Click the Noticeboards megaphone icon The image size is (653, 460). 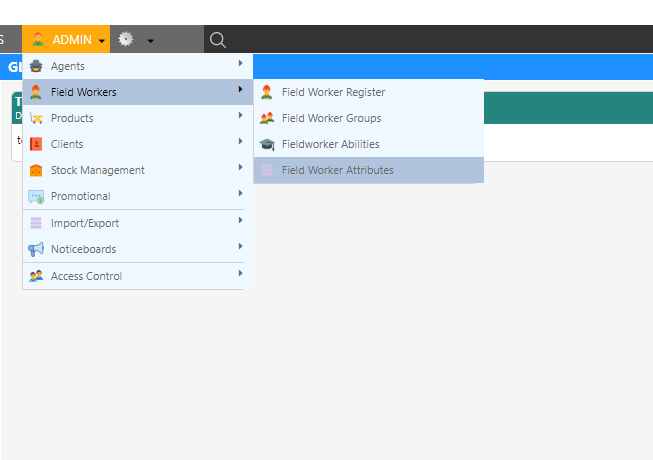coord(36,249)
